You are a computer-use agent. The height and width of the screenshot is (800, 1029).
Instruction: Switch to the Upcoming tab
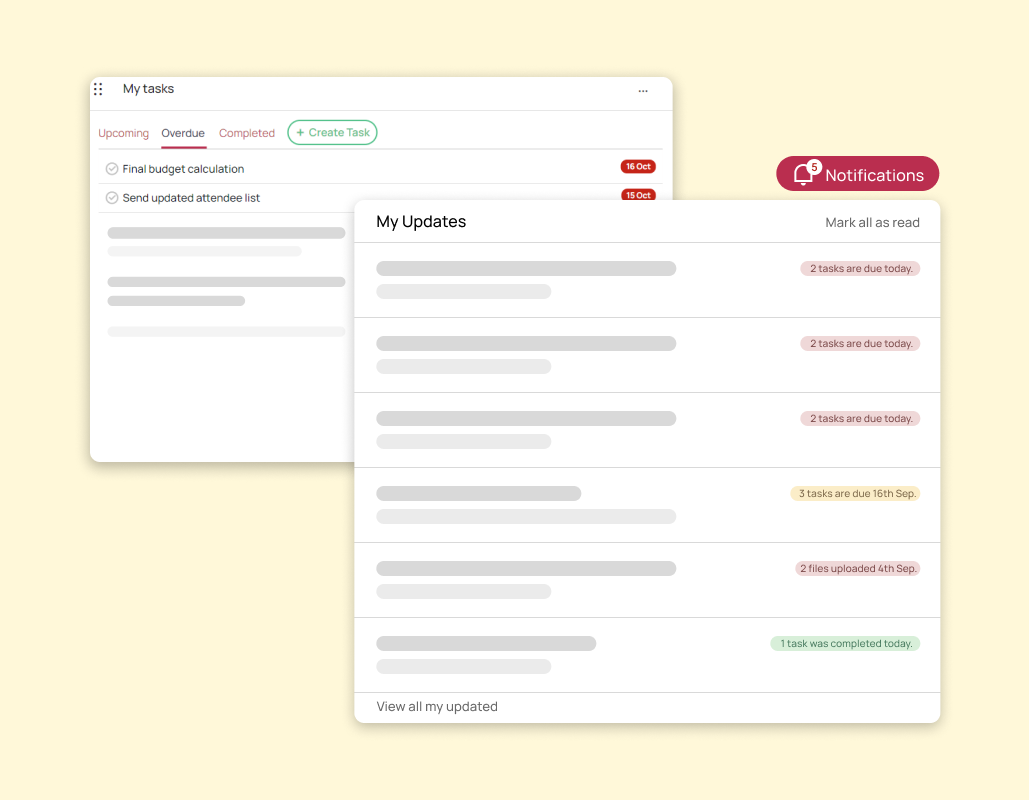[123, 133]
